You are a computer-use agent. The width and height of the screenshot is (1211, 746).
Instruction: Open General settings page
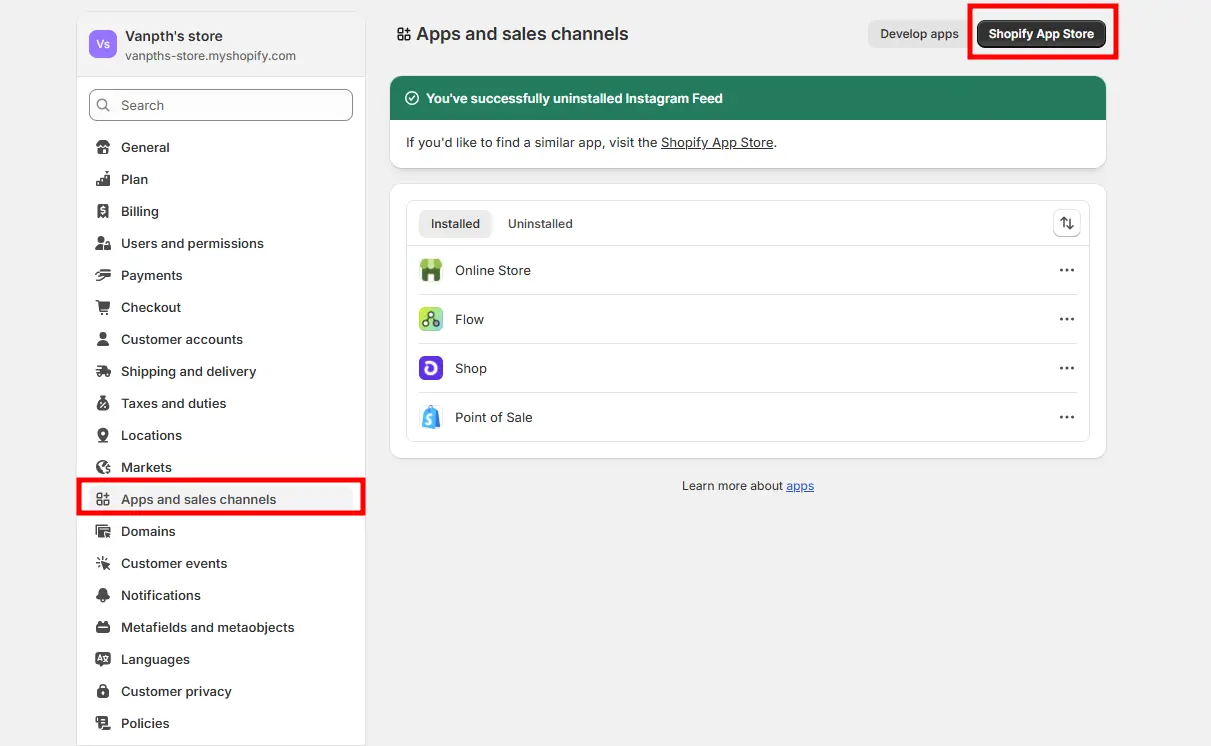[x=221, y=147]
